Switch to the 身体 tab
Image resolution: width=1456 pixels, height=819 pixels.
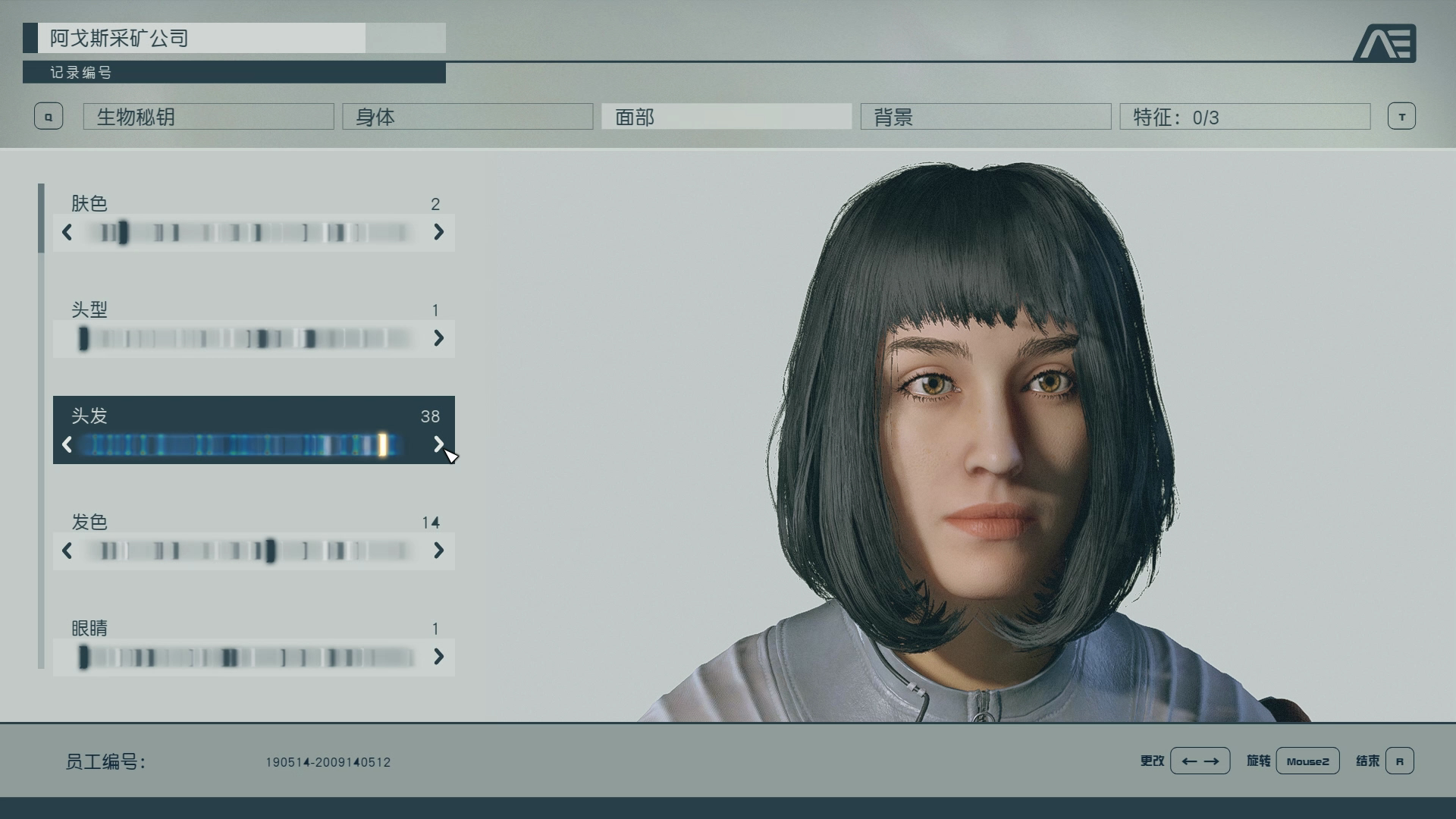[467, 117]
